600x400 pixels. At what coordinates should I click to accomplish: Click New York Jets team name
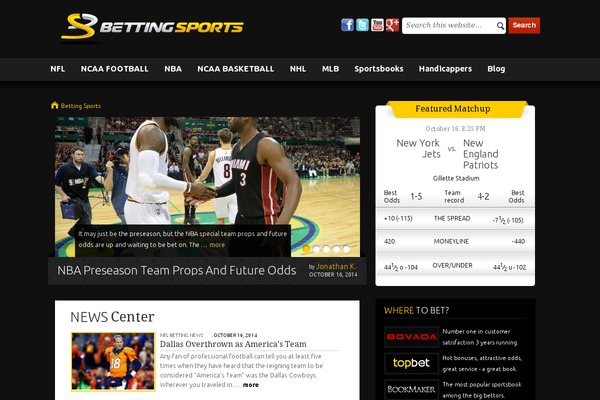click(418, 149)
